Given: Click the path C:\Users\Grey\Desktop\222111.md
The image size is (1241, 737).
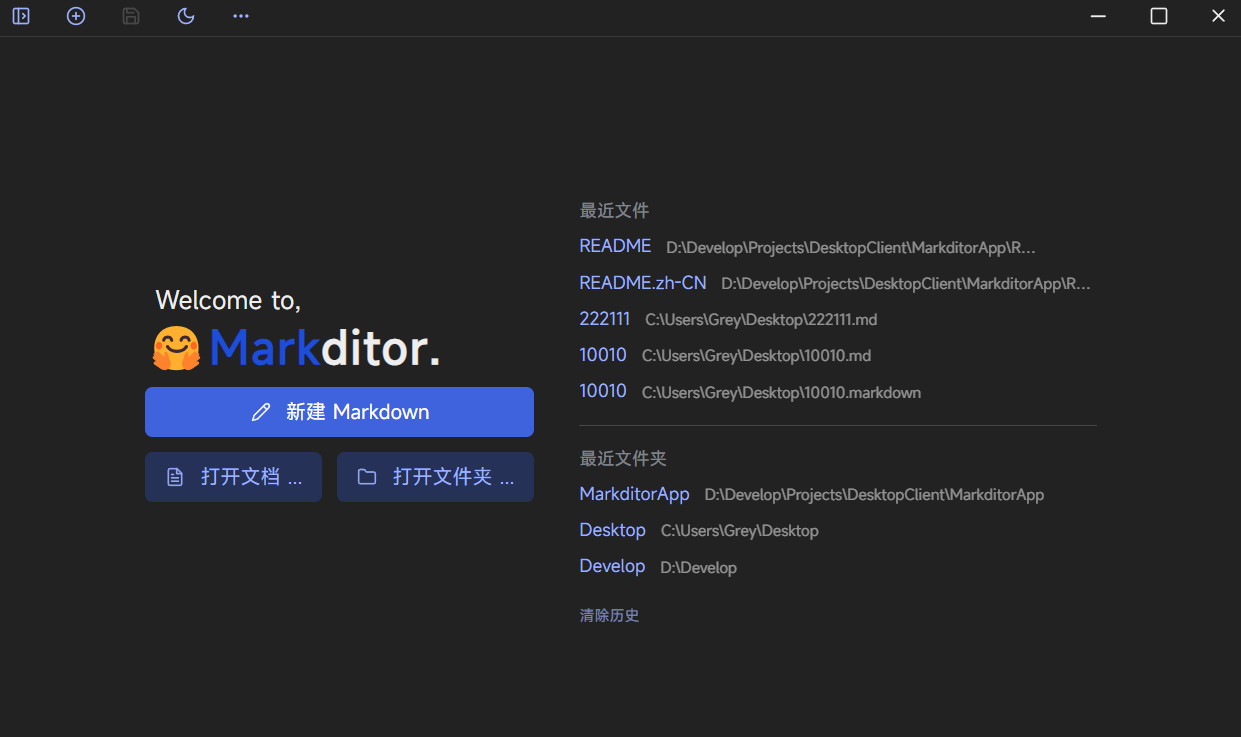Looking at the screenshot, I should pyautogui.click(x=761, y=320).
